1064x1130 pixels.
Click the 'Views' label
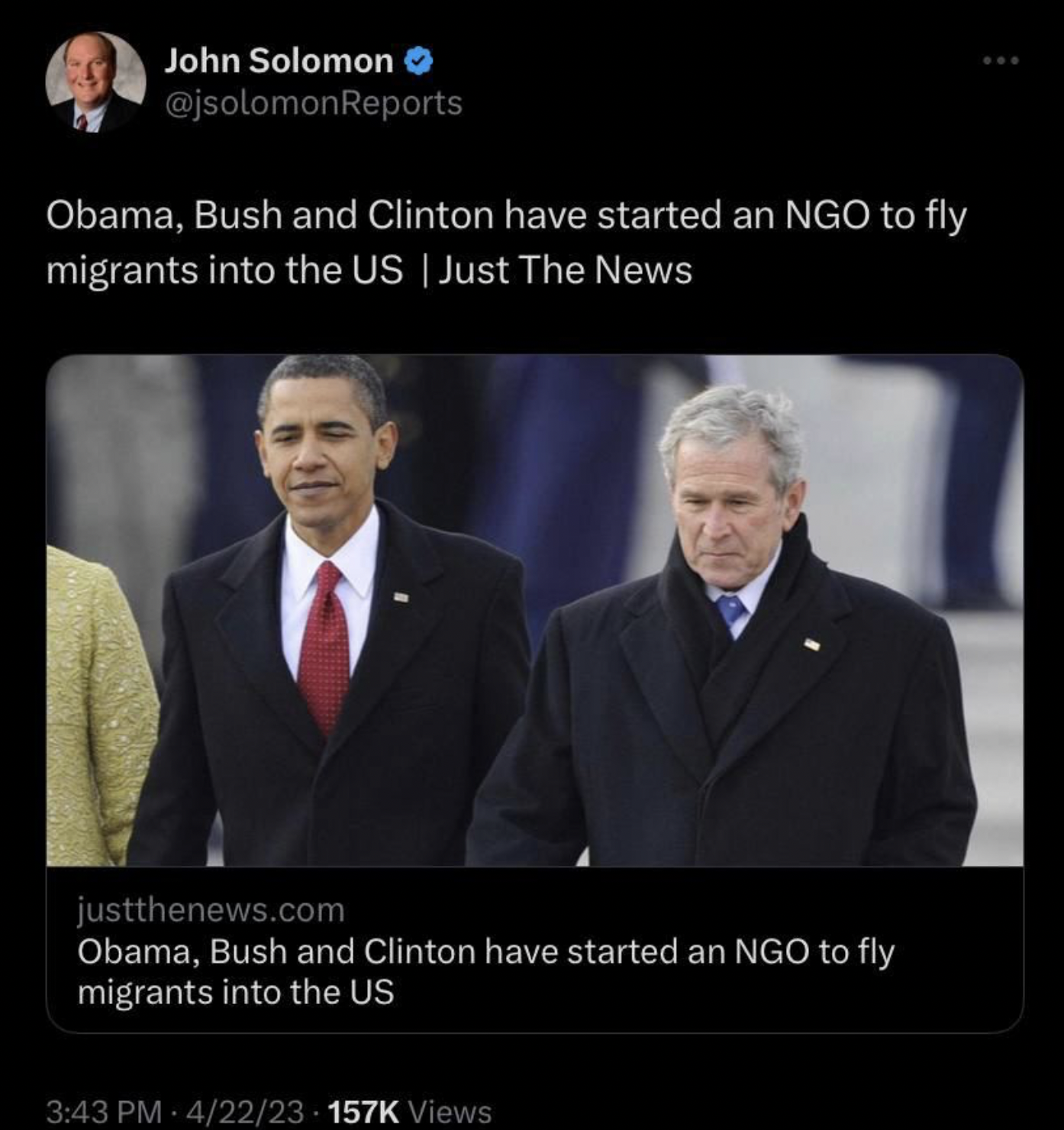tap(450, 1112)
